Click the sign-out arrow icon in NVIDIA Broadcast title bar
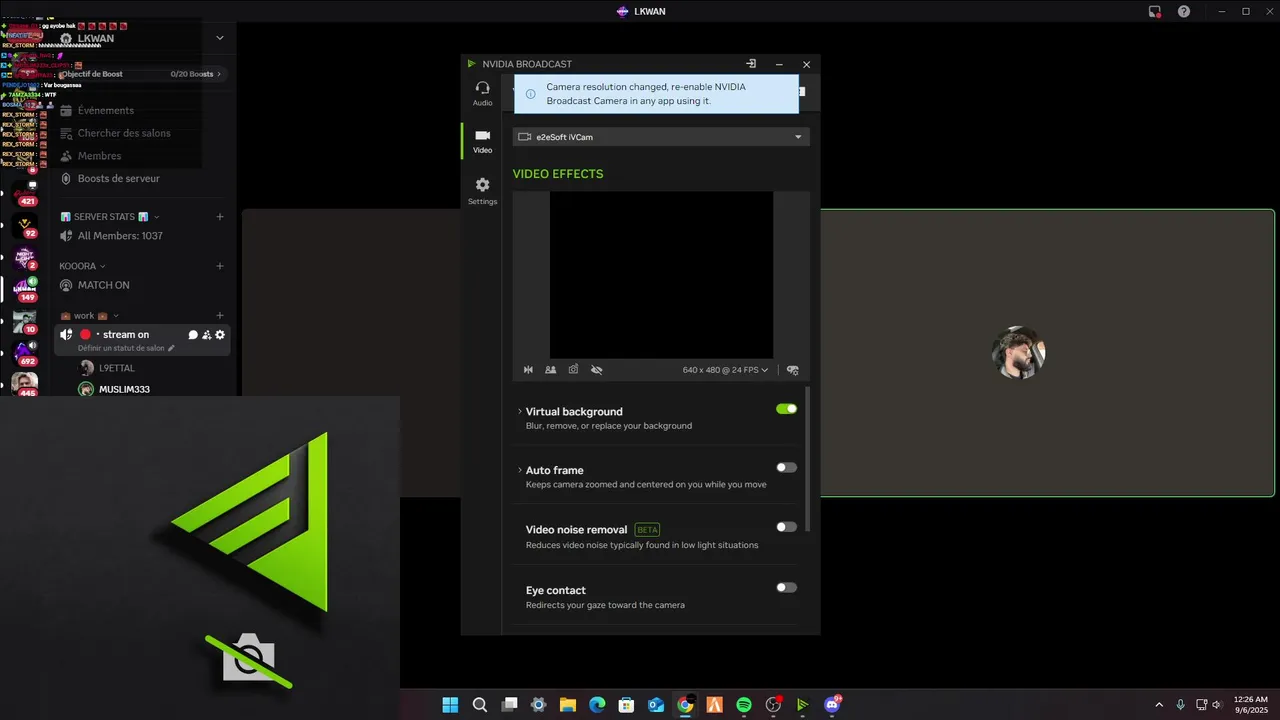The width and height of the screenshot is (1280, 720). pos(751,64)
